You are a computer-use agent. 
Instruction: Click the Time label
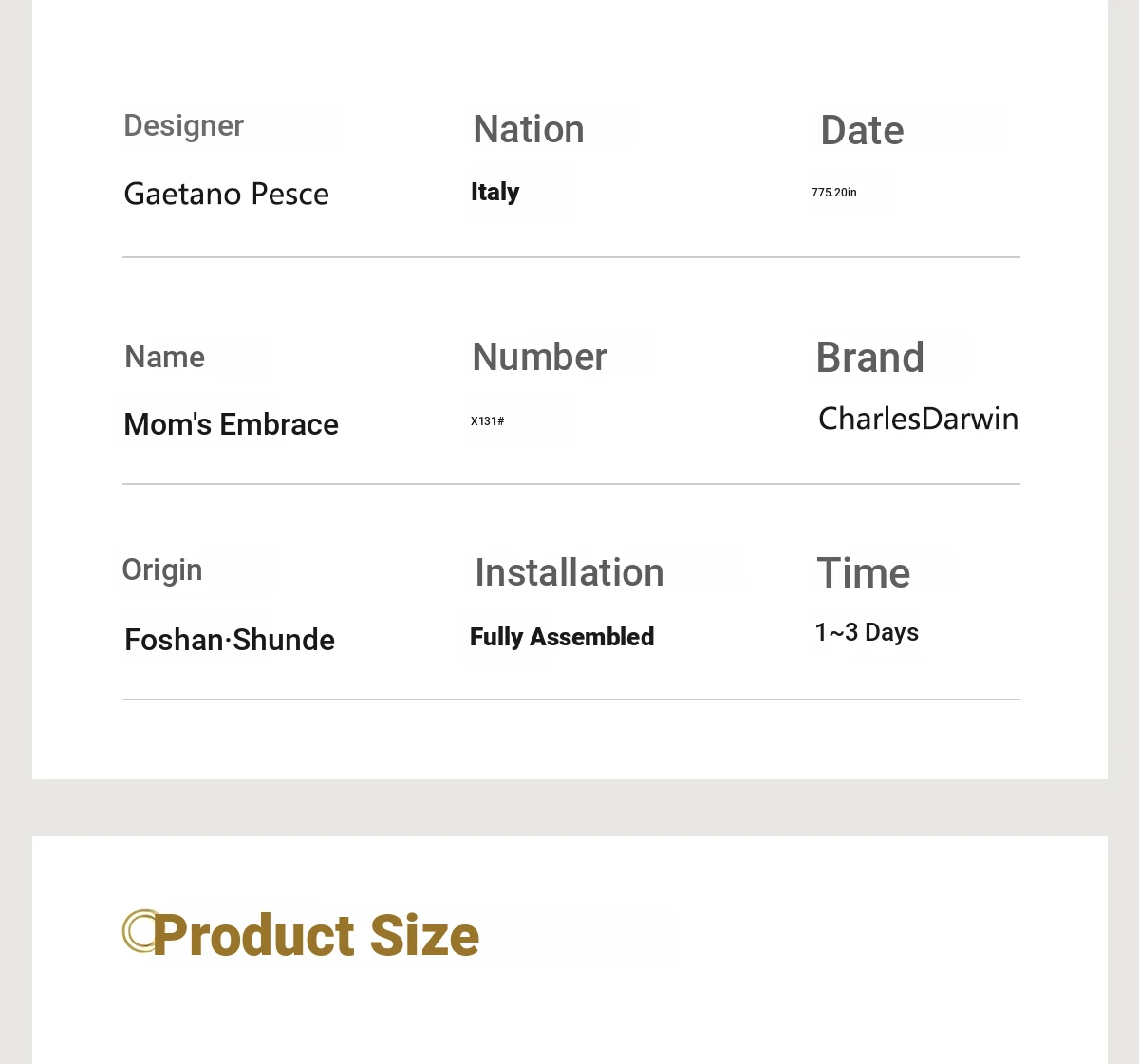tap(863, 573)
